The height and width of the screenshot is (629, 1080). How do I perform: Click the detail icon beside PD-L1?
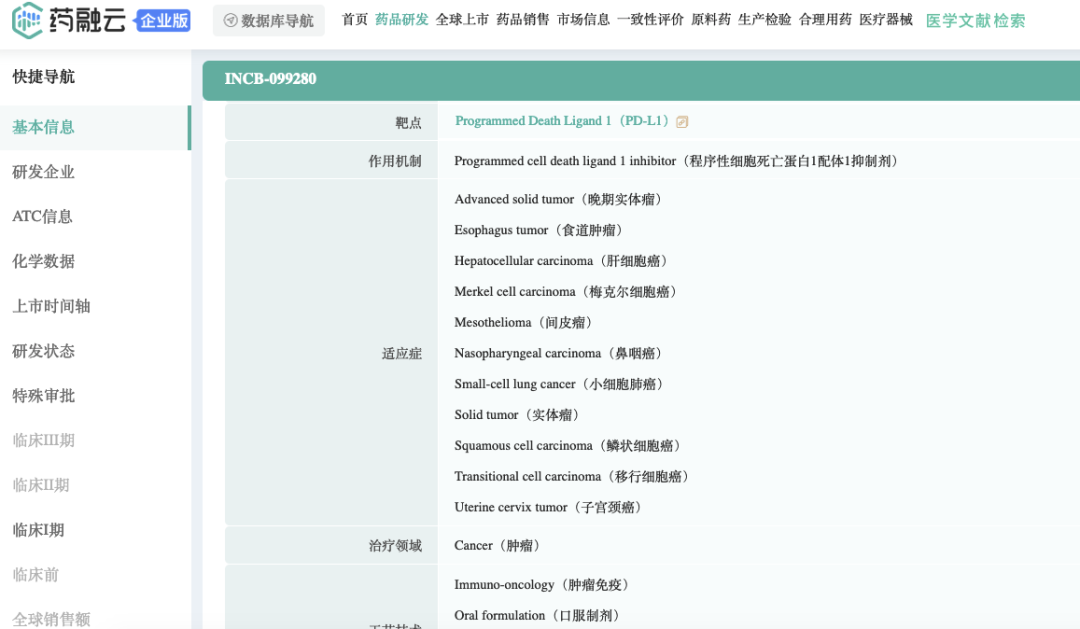pyautogui.click(x=682, y=120)
